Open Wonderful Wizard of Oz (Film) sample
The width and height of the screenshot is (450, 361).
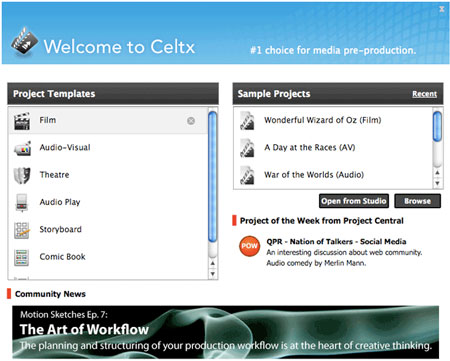click(x=333, y=120)
